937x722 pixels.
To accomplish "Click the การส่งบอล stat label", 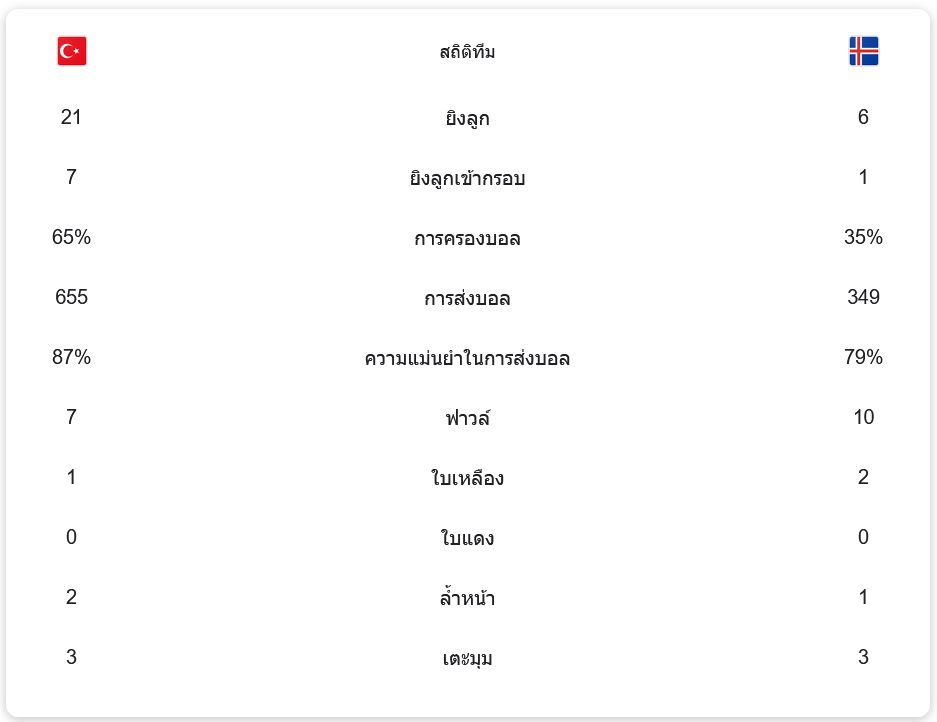I will click(x=467, y=299).
